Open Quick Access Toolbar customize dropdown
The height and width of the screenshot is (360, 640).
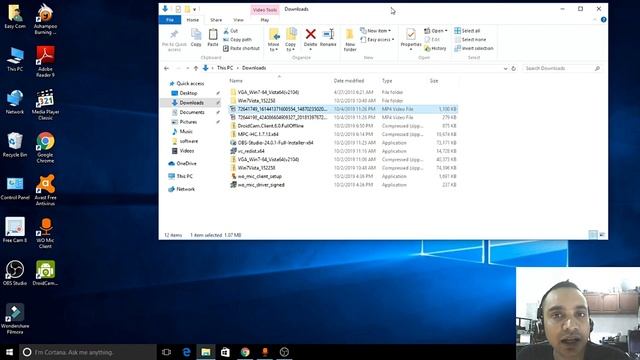[195, 9]
